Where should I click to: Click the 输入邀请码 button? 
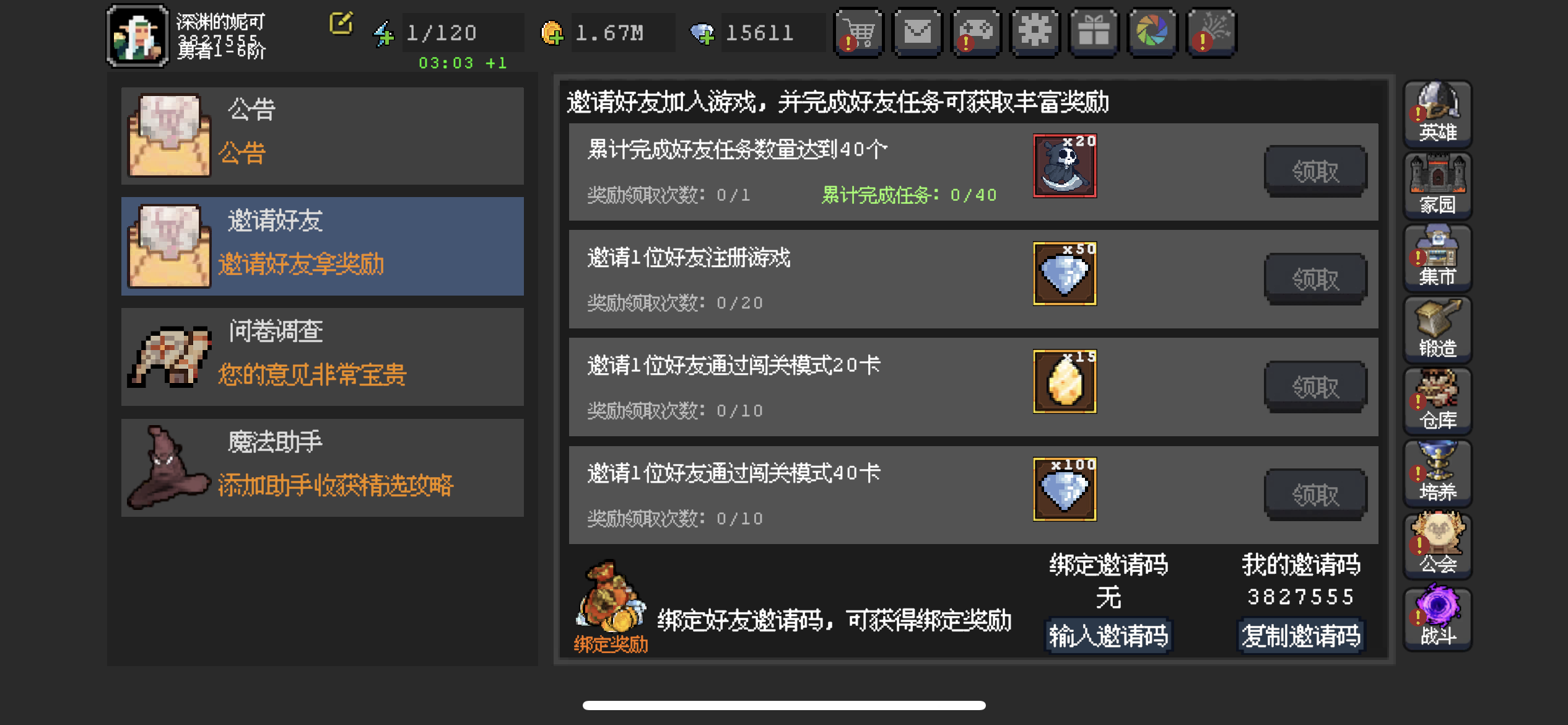pos(1108,636)
